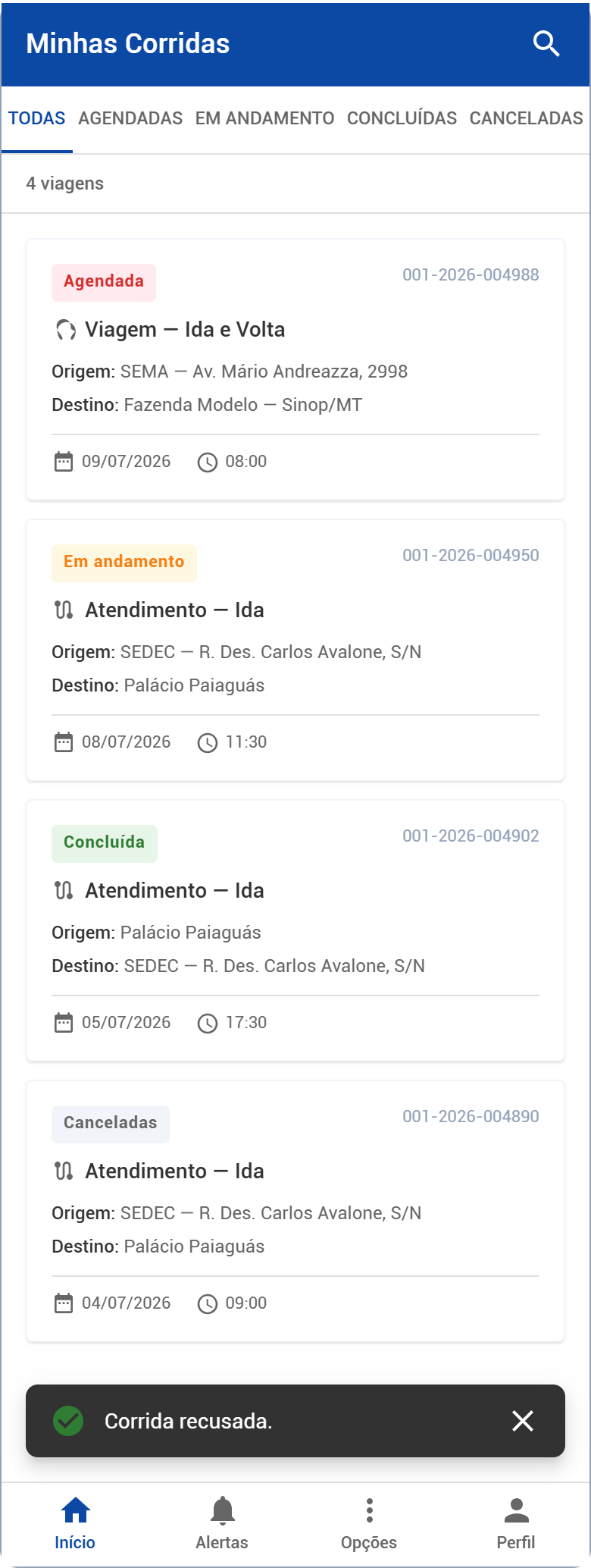Open ride 001-2026-004988 card
Viewport: 591px width, 1568px height.
point(295,370)
